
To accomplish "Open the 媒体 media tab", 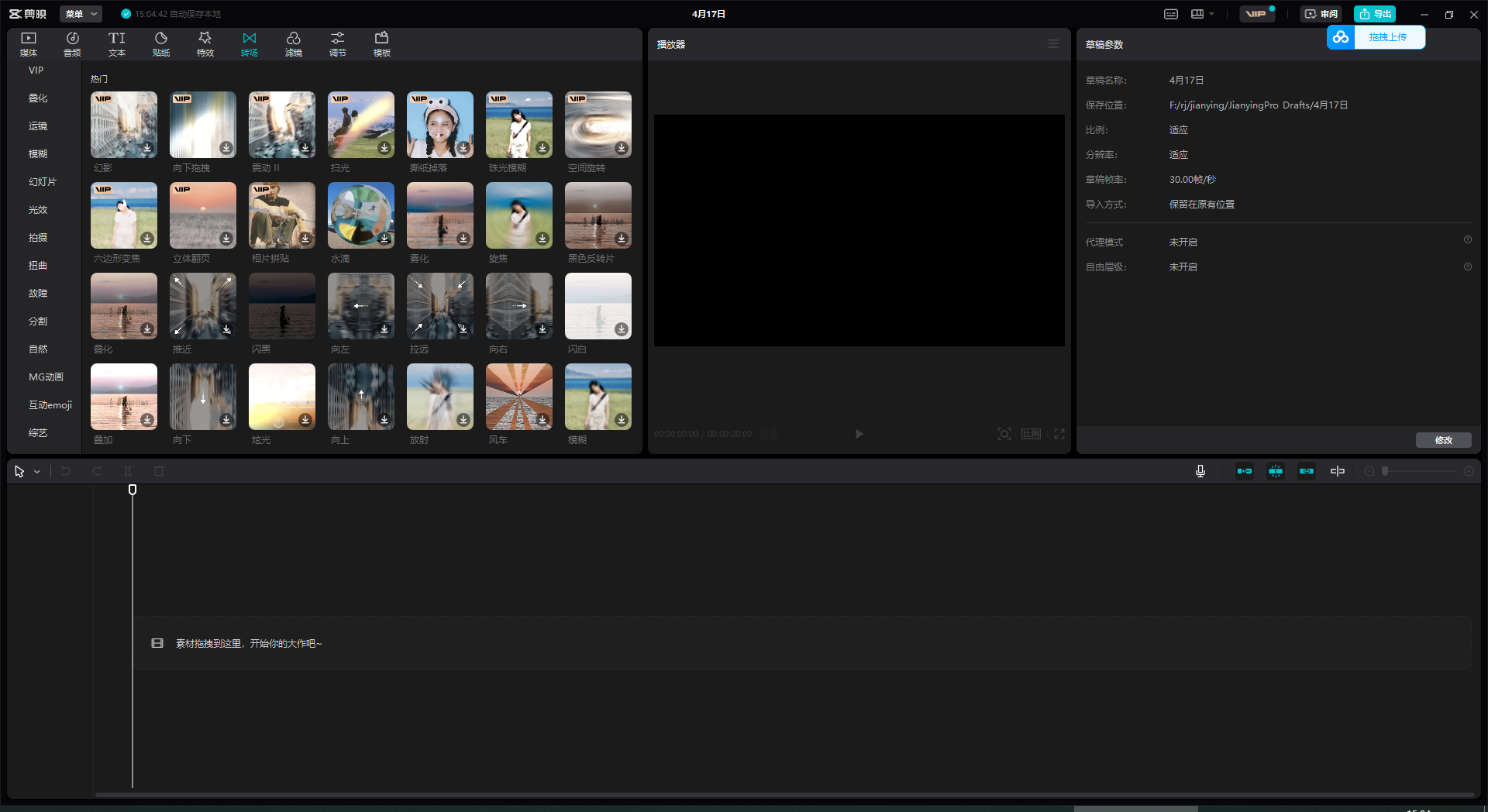I will pos(29,44).
